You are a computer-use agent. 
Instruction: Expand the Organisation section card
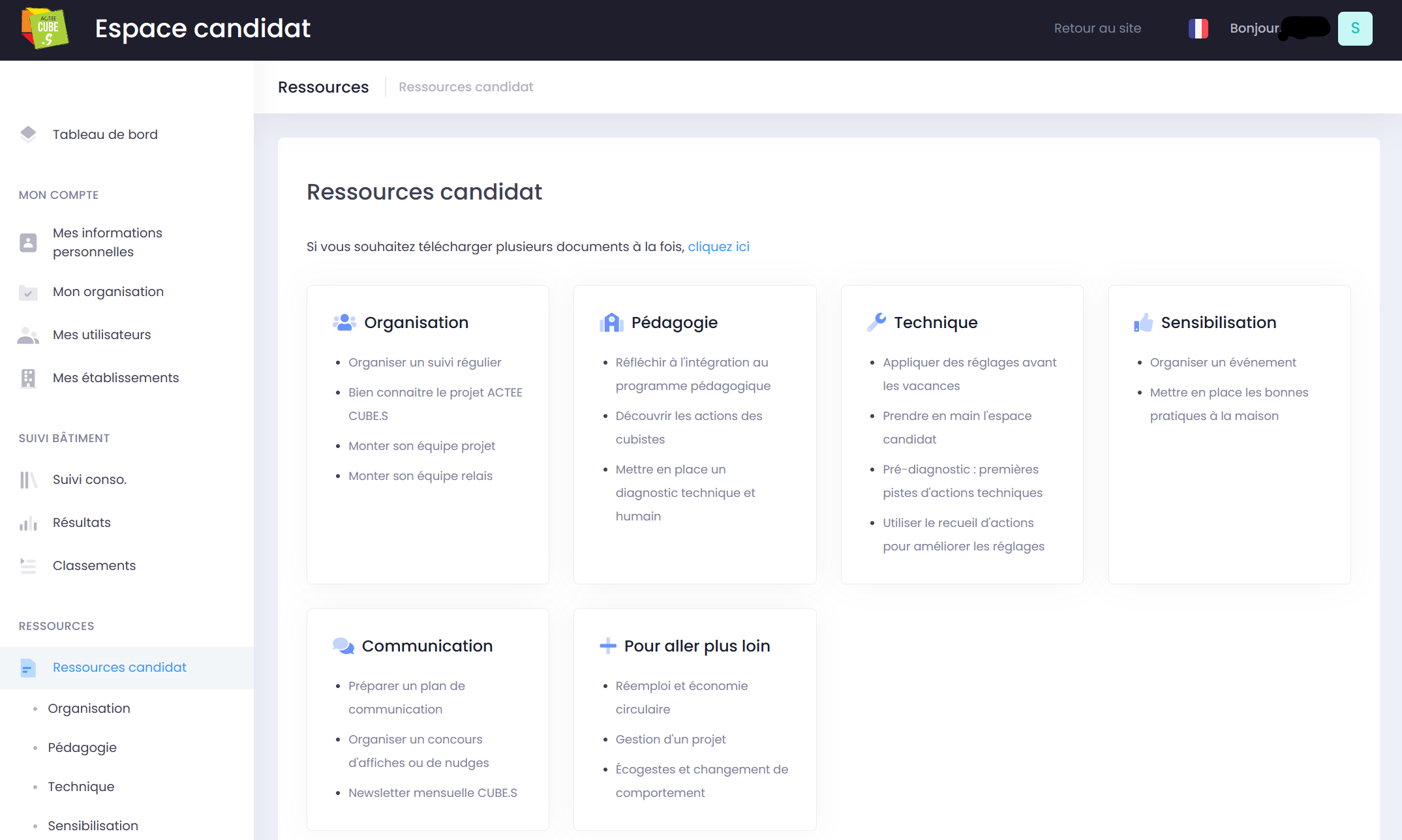point(415,322)
